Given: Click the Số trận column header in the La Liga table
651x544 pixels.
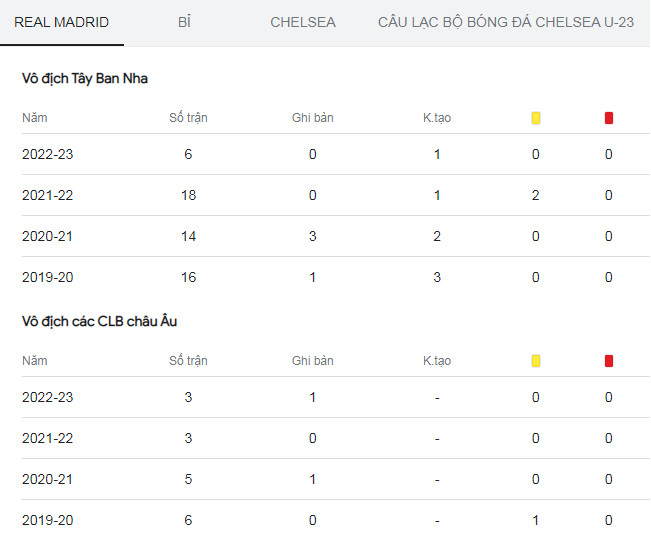Looking at the screenshot, I should click(x=188, y=118).
